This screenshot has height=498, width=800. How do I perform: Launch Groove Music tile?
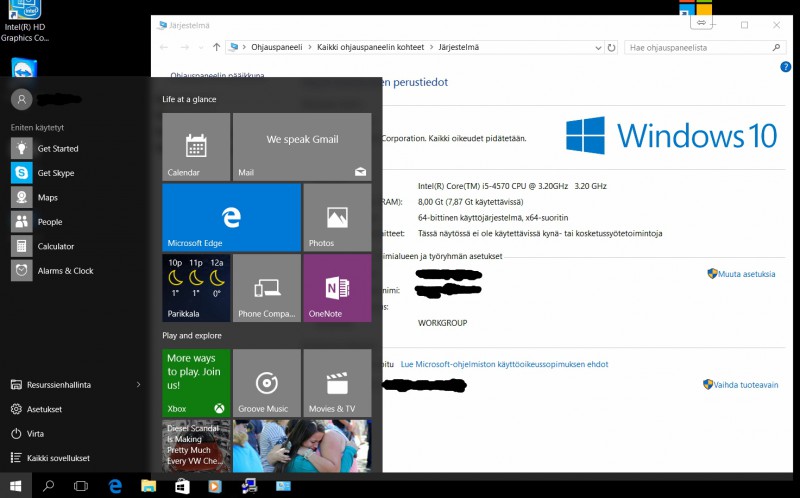(x=266, y=383)
